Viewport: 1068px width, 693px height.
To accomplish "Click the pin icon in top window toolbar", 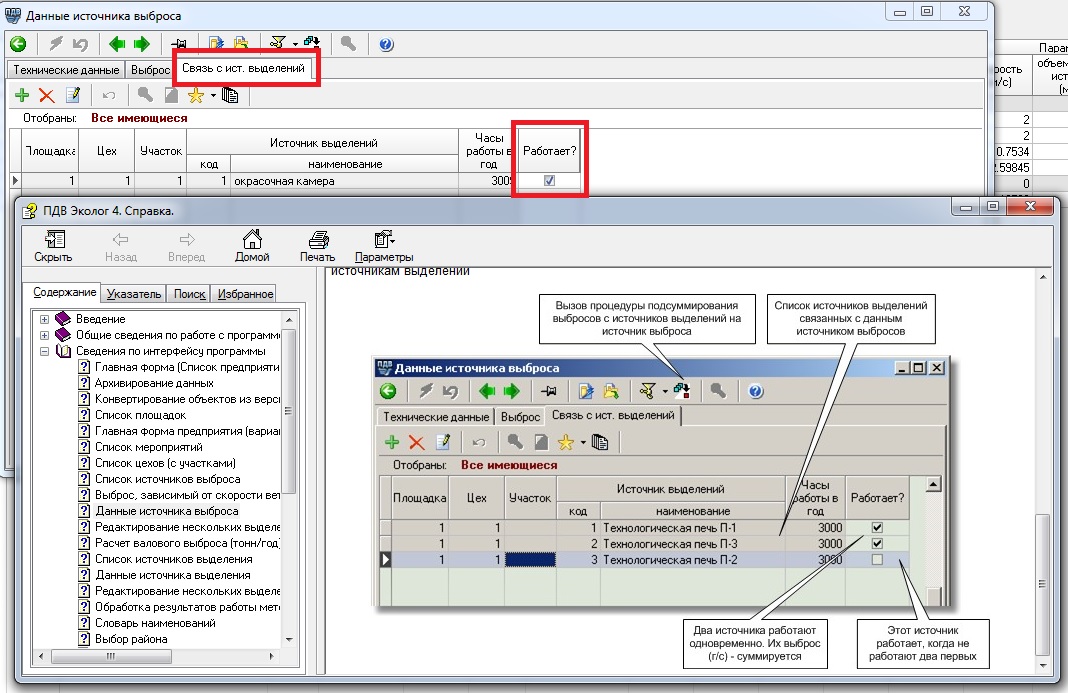I will pyautogui.click(x=179, y=44).
